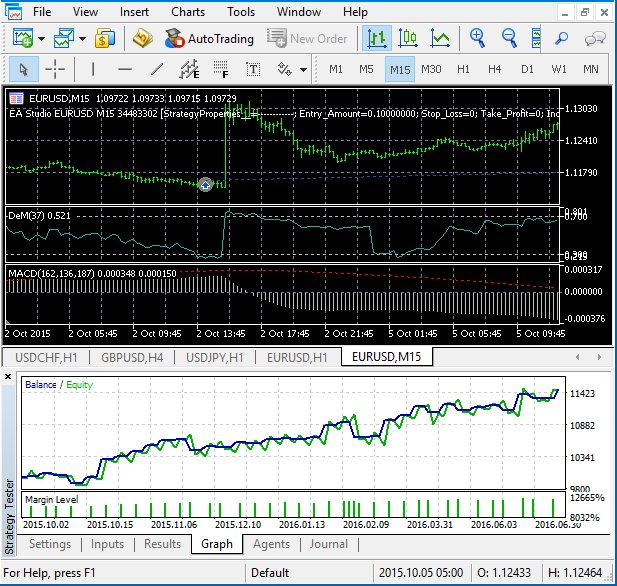
Task: Select the Horizontal Line drawing tool
Action: pos(125,69)
